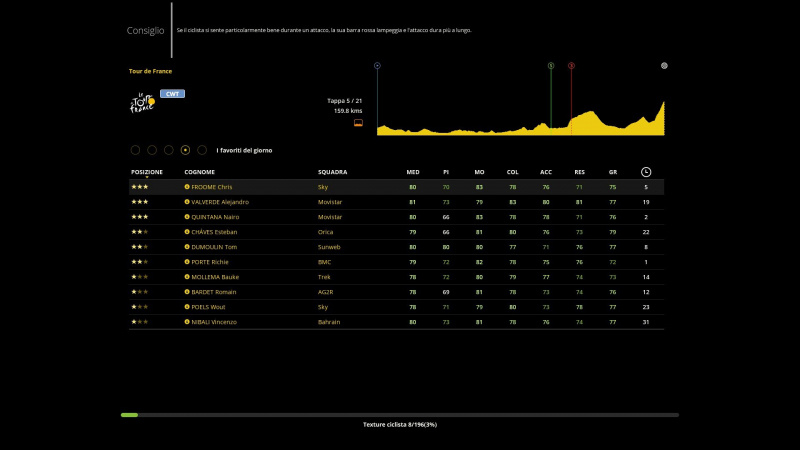Screen dimensions: 800x450
Task: Click the 'I favoriti del giorno' label
Action: coord(244,151)
